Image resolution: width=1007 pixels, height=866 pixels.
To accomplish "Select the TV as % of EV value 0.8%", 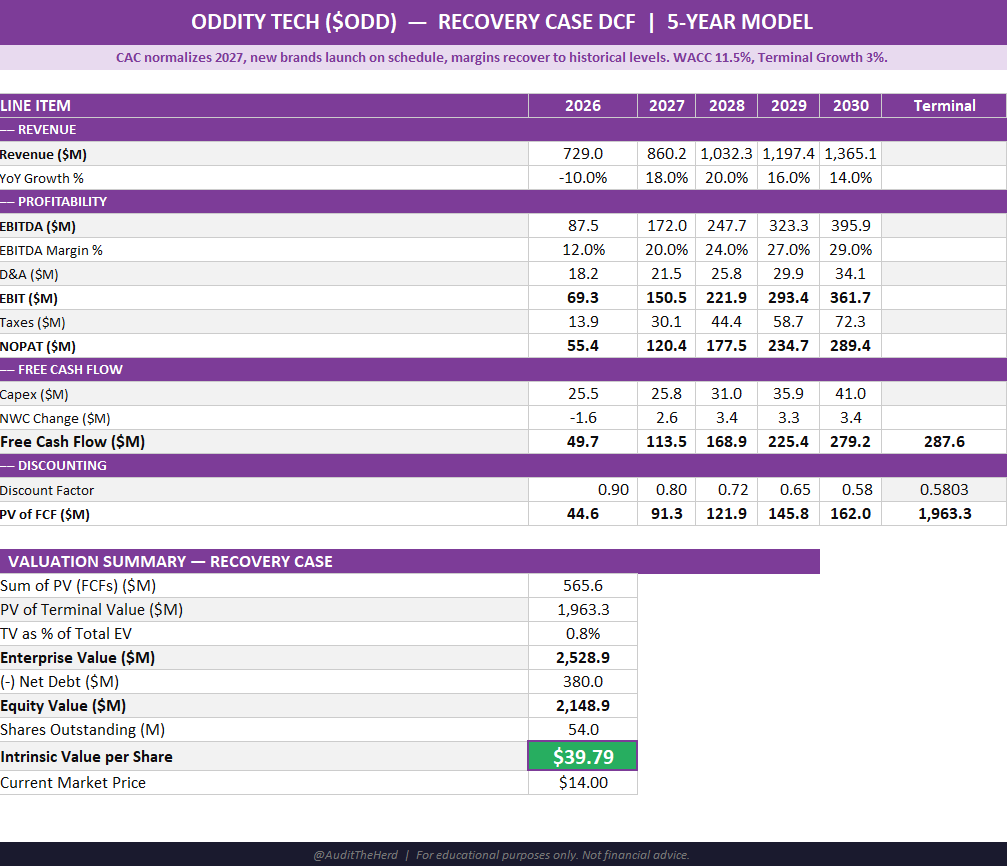I will click(582, 634).
